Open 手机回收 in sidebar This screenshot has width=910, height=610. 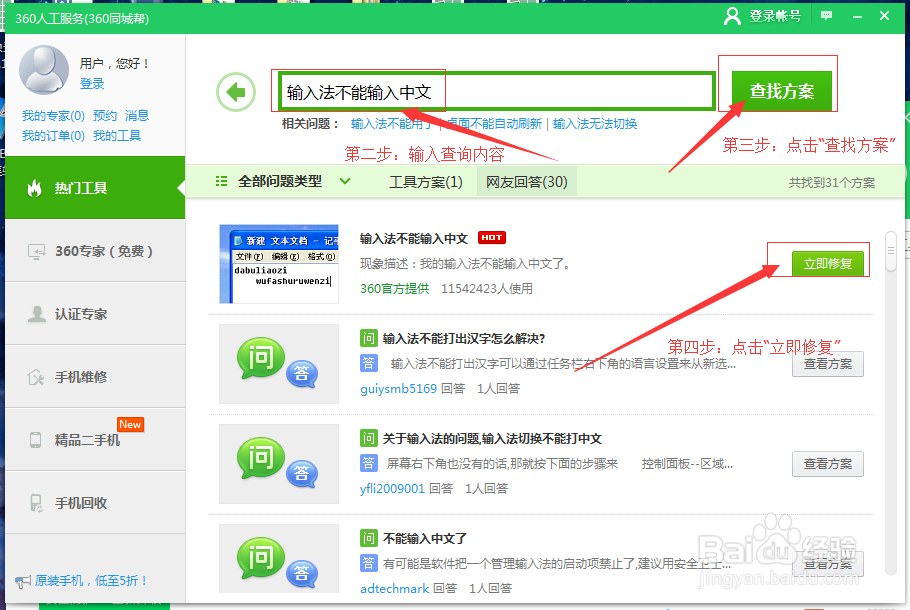click(x=95, y=503)
